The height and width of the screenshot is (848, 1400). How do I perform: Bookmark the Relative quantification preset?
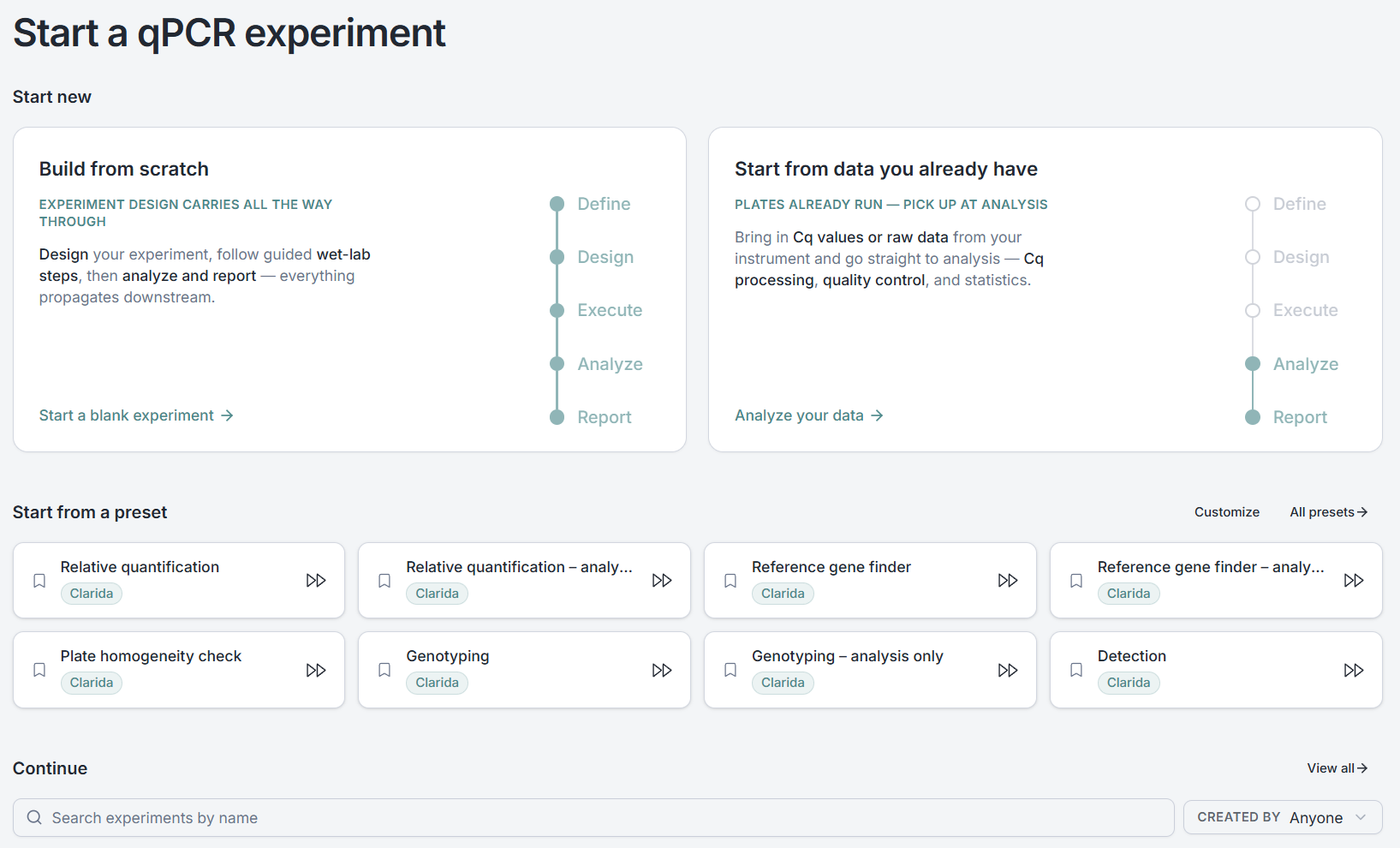[x=39, y=581]
